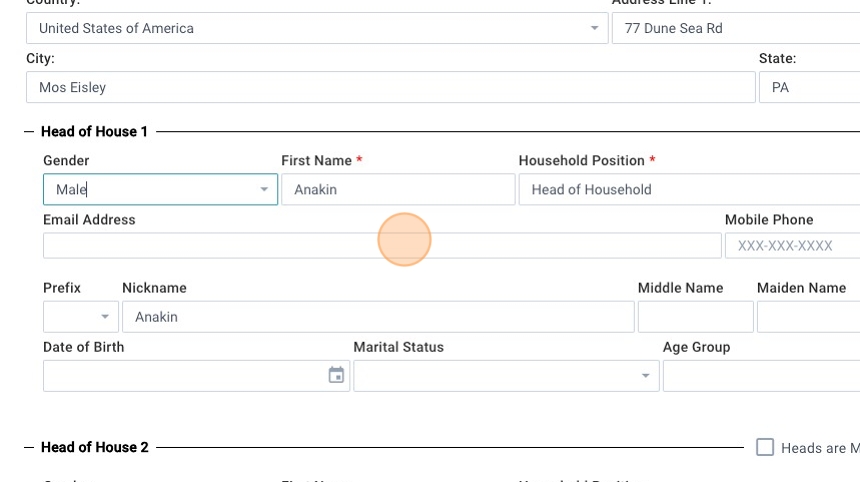Viewport: 860px width, 482px height.
Task: Click the State field showing PA
Action: click(808, 88)
